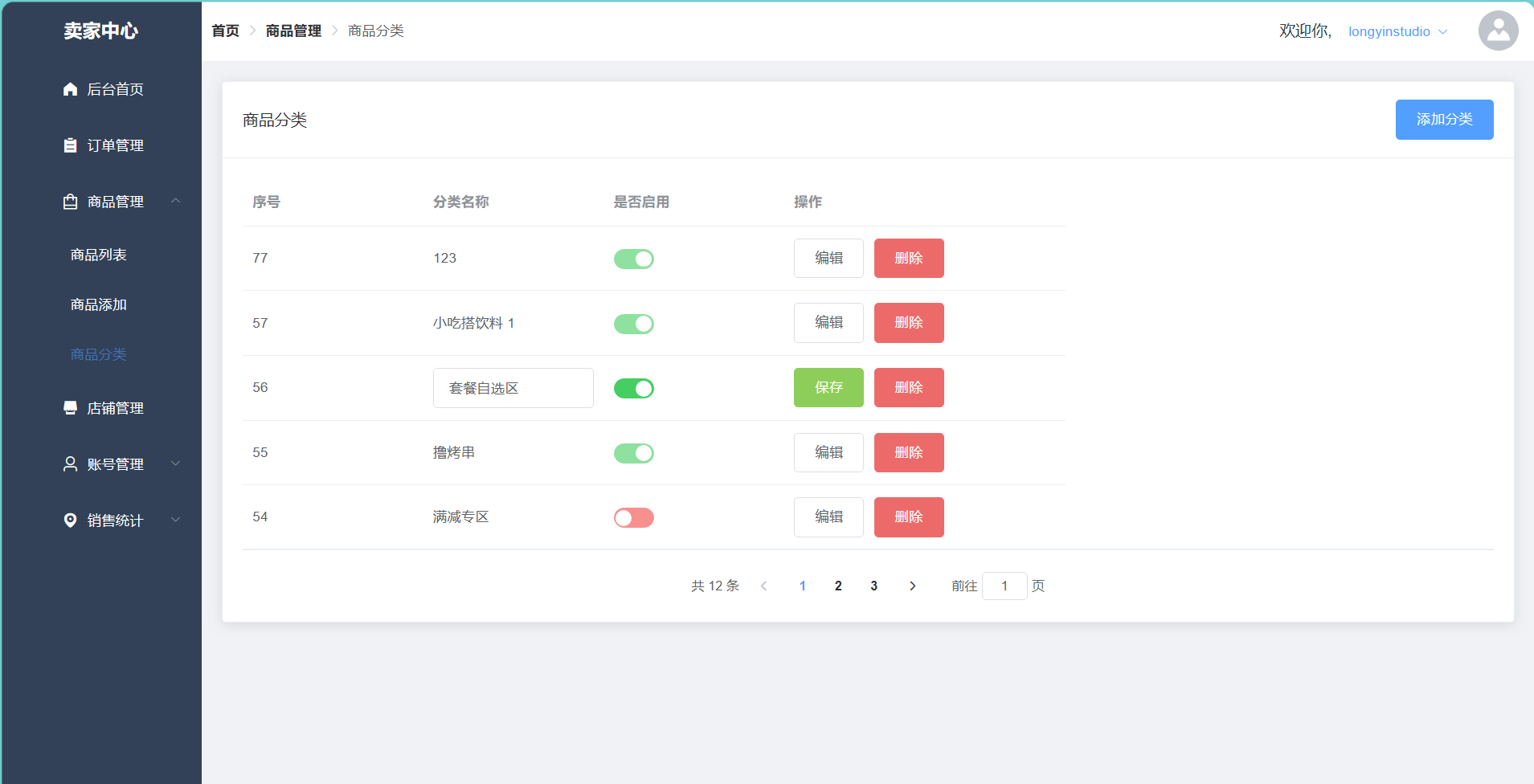Click 删除 for 小吃搭饮料 1
Screen dimensions: 1534x784
(x=909, y=323)
